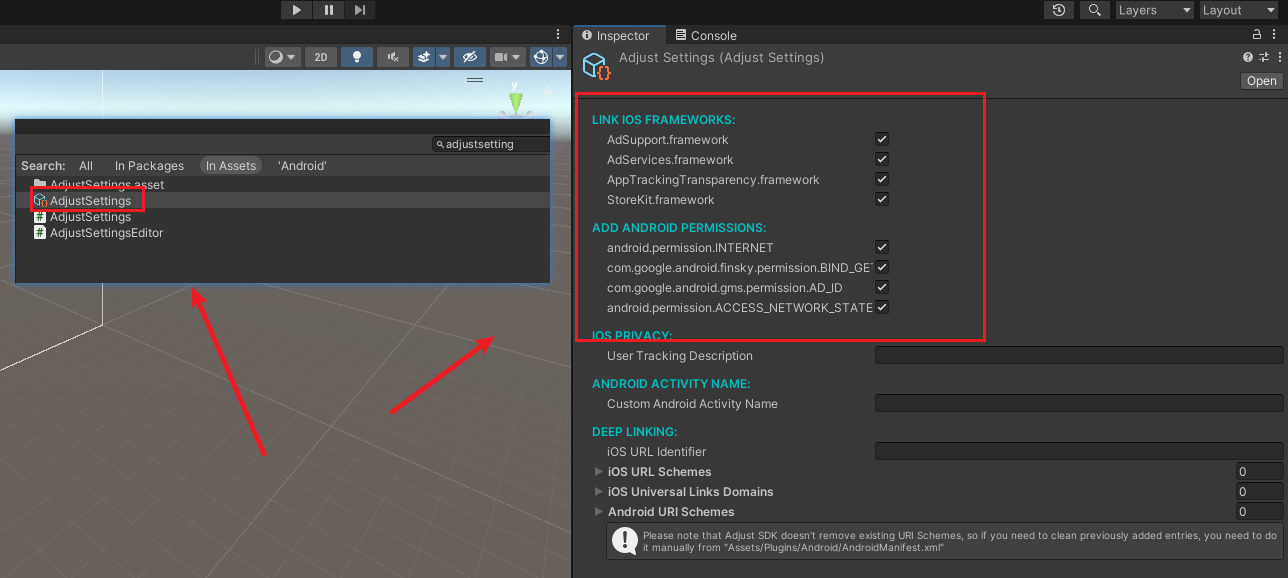This screenshot has width=1288, height=578.
Task: Click the adjustsetting search field
Action: point(491,144)
